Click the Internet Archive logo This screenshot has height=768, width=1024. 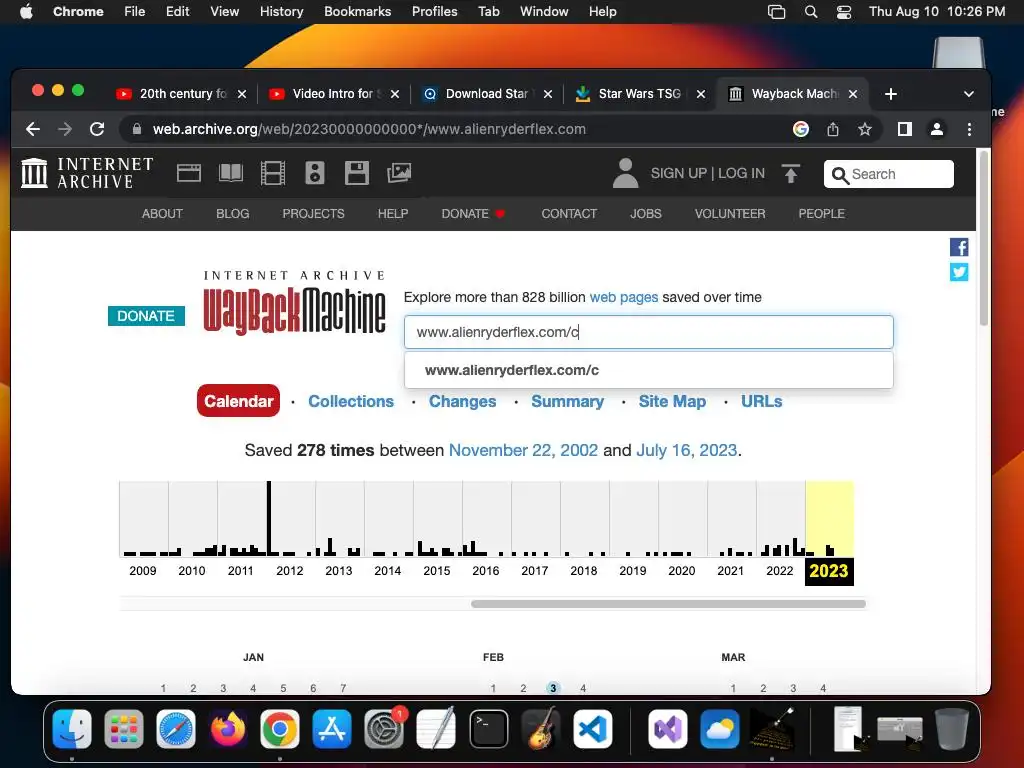pos(88,173)
